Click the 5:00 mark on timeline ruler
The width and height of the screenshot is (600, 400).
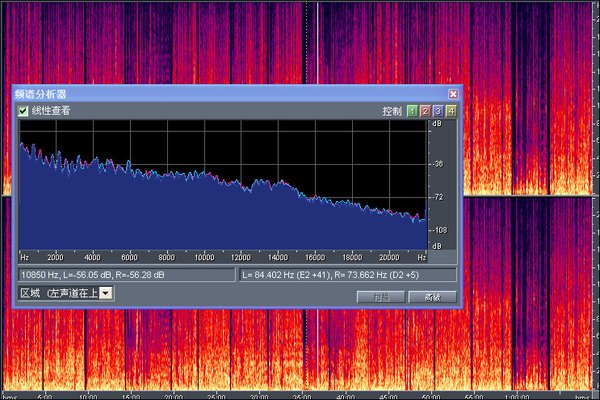[43, 395]
